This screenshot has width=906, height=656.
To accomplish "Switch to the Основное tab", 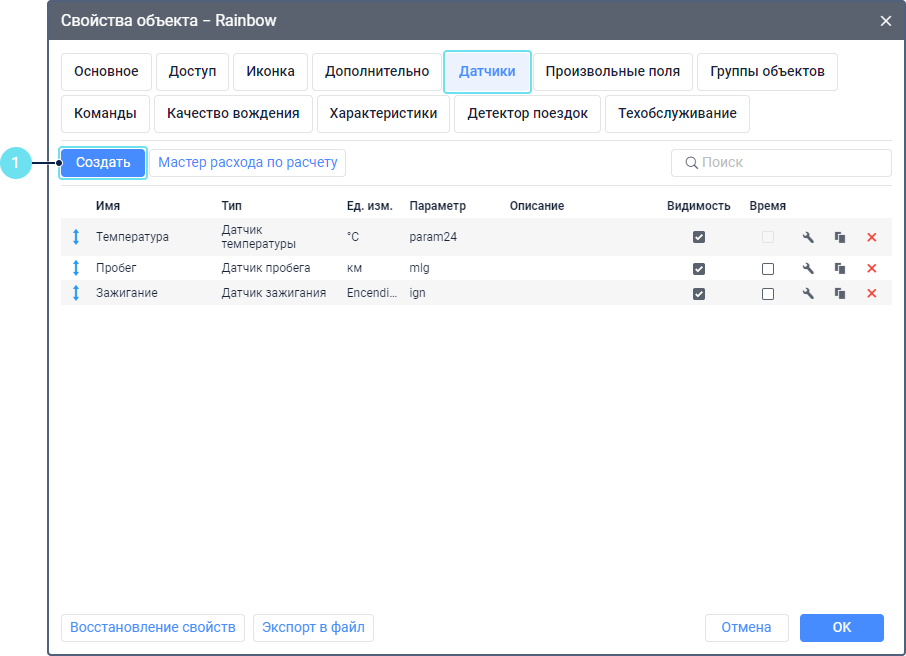I will pos(106,72).
